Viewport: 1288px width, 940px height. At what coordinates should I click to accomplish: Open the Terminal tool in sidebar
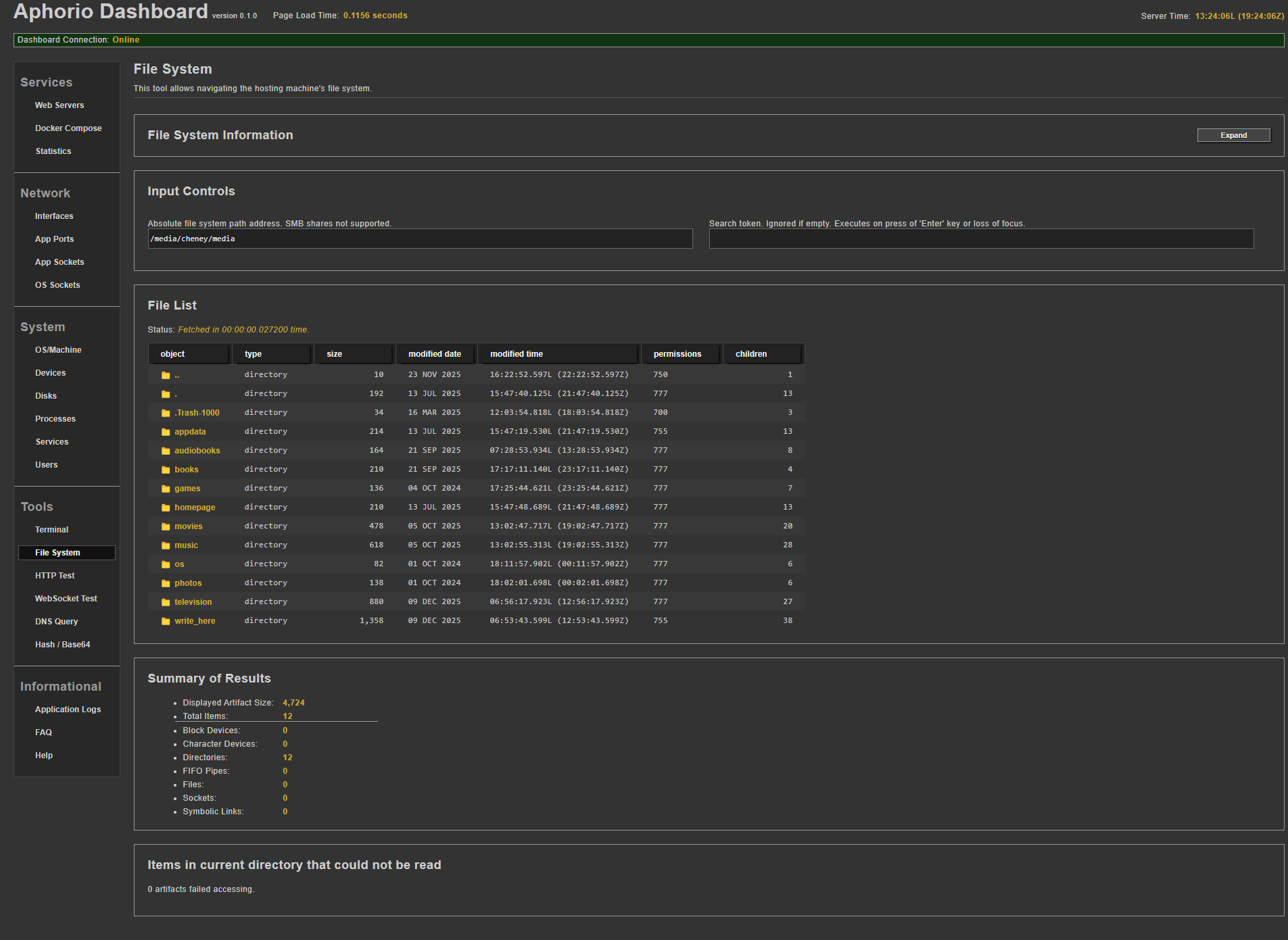click(x=51, y=530)
